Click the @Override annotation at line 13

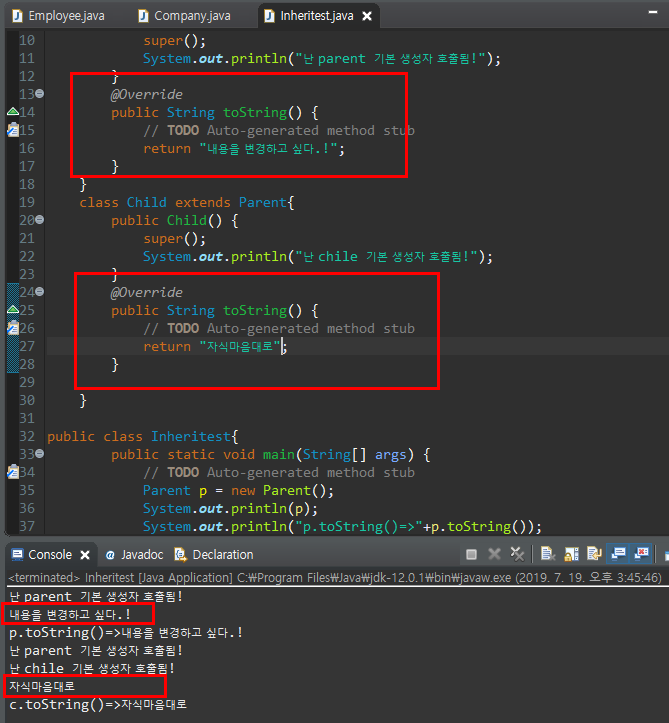tap(147, 95)
